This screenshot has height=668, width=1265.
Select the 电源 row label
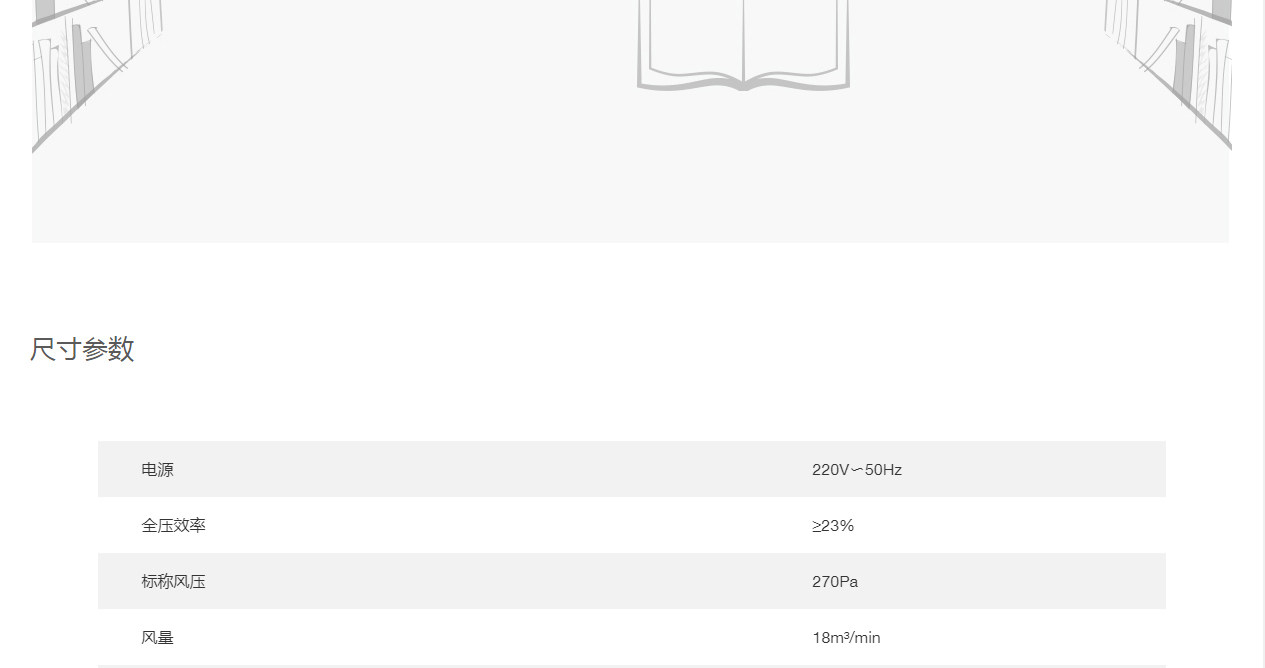[x=157, y=470]
